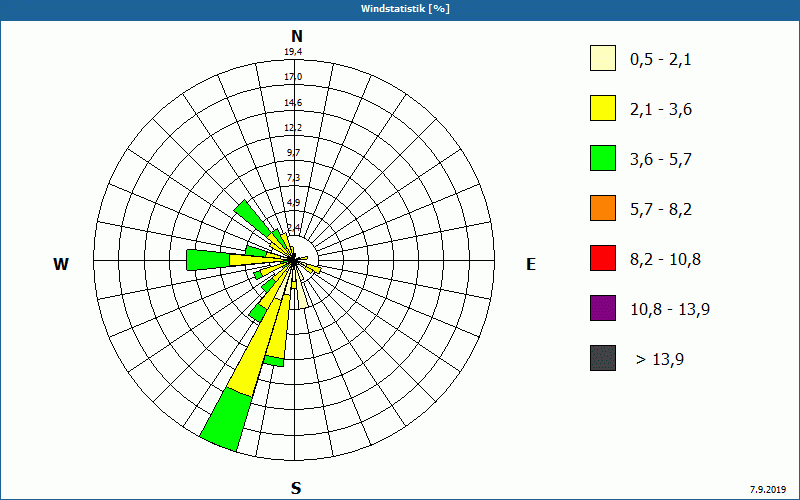Viewport: 800px width, 500px height.
Task: Click legend text 0,5 - 2,1
Action: pyautogui.click(x=661, y=60)
